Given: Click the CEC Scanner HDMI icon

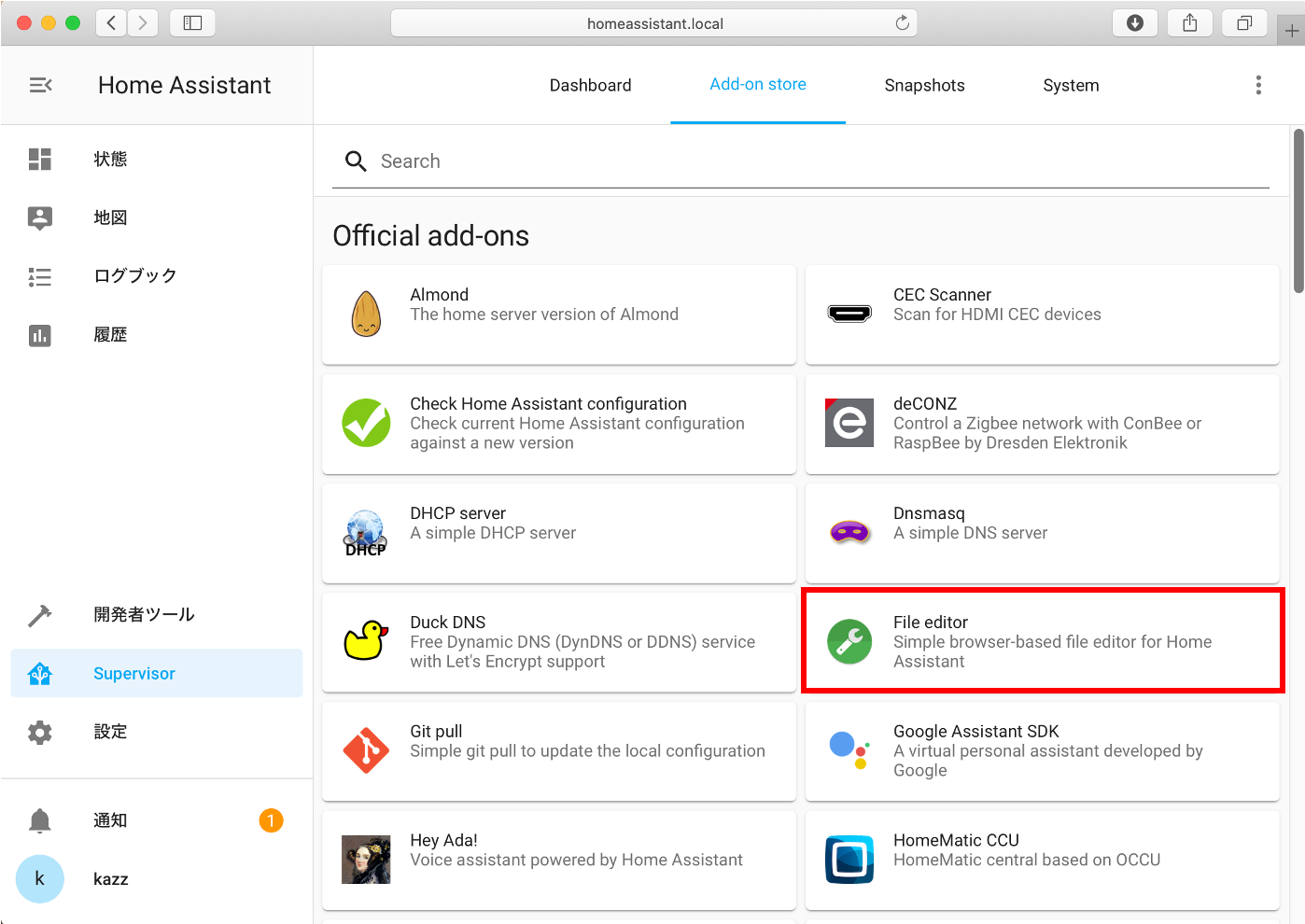Looking at the screenshot, I should coord(849,314).
